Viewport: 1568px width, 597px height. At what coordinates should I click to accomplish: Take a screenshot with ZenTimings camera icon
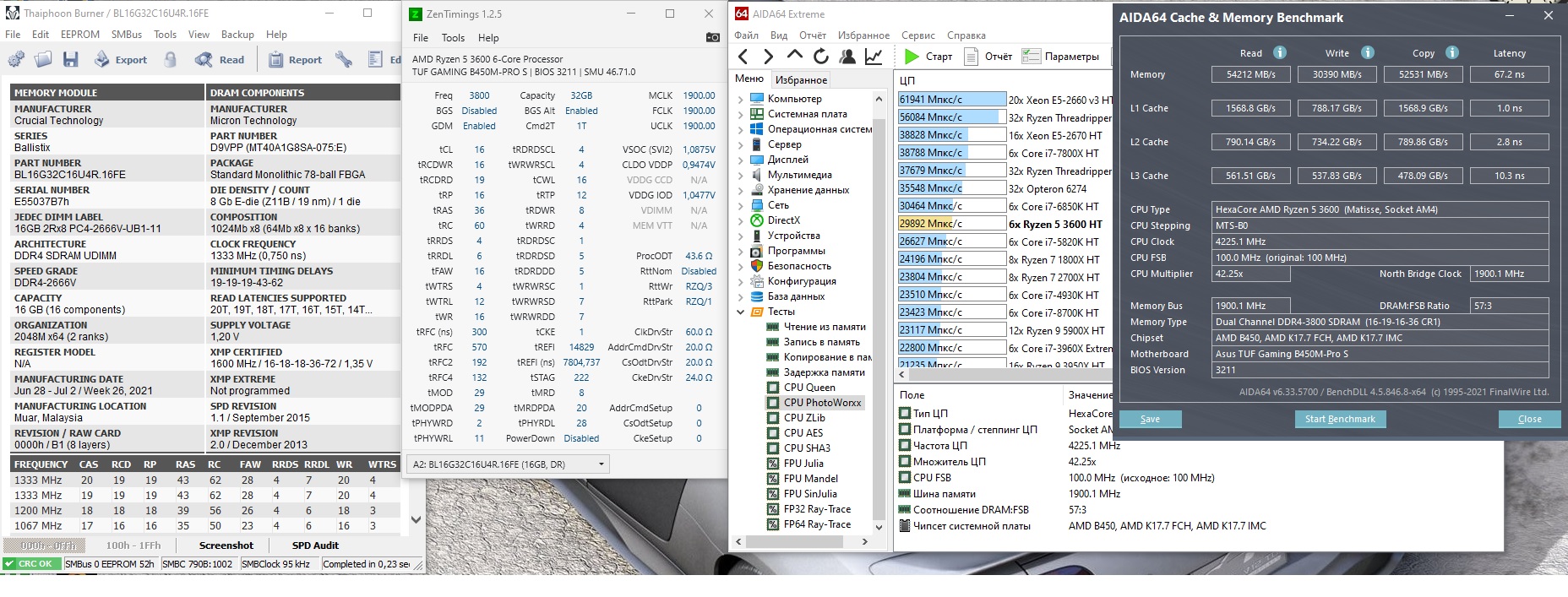(x=712, y=37)
